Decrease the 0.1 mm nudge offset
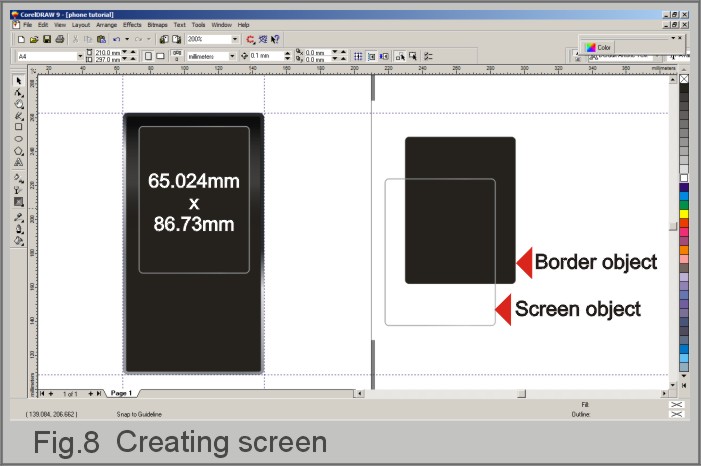The image size is (701, 466). coord(287,59)
